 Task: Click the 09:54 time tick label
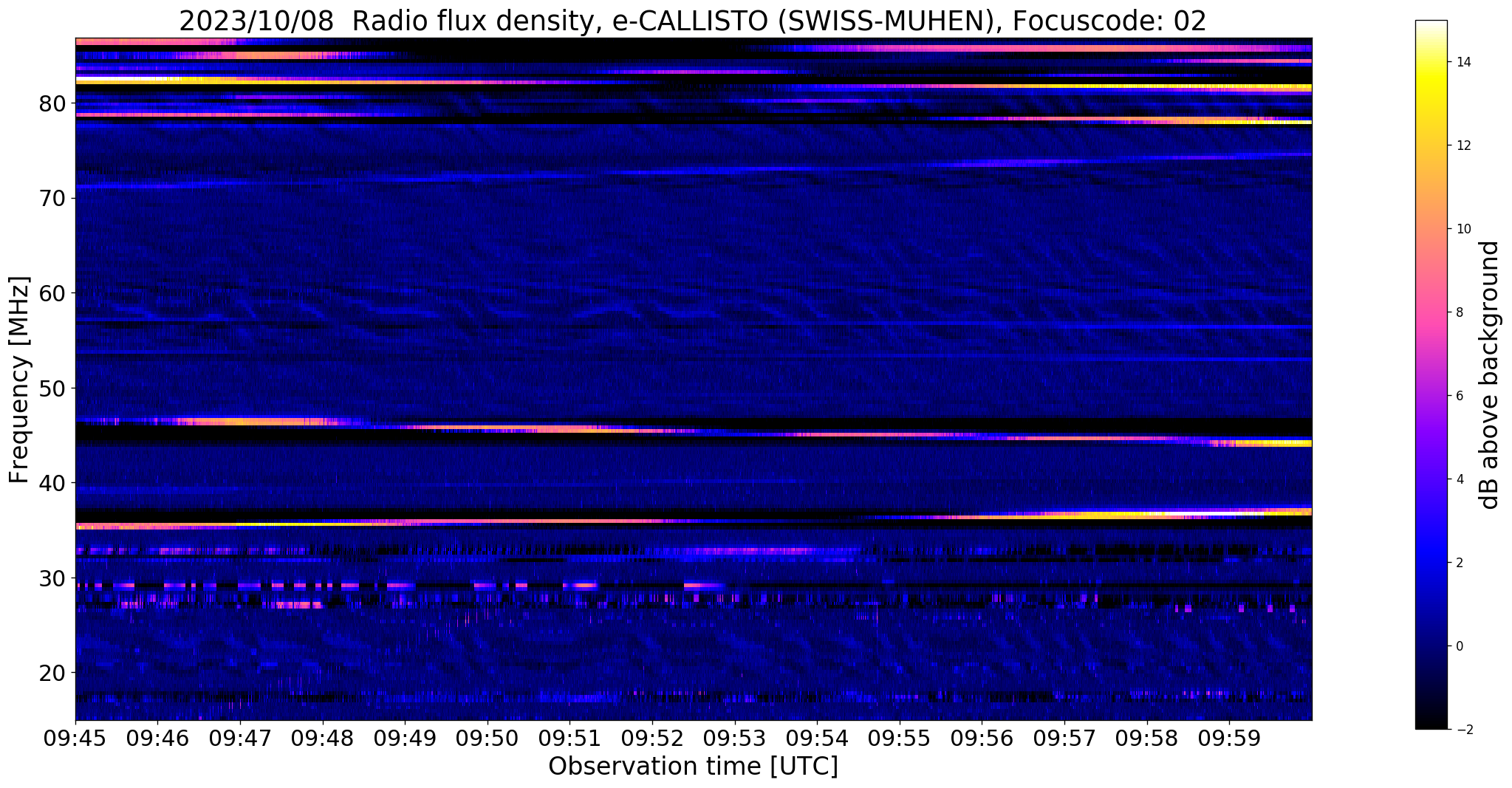[817, 739]
